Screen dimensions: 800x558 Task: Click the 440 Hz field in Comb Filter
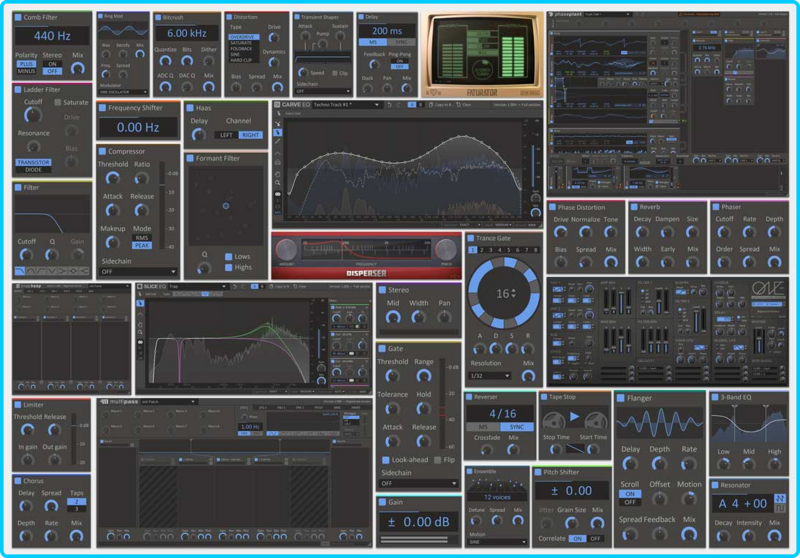coord(52,36)
